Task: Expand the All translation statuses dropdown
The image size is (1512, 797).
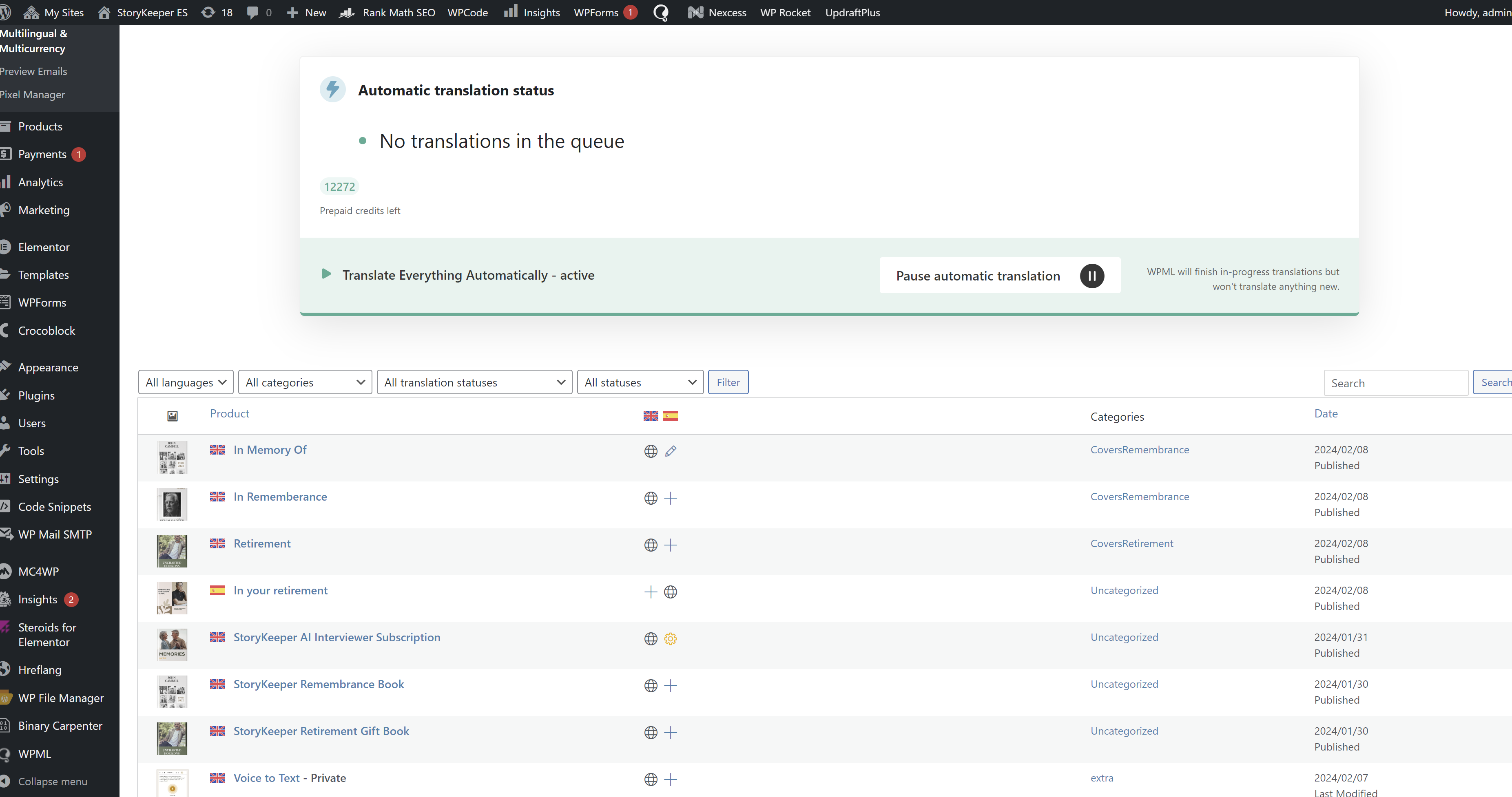Action: [x=474, y=382]
